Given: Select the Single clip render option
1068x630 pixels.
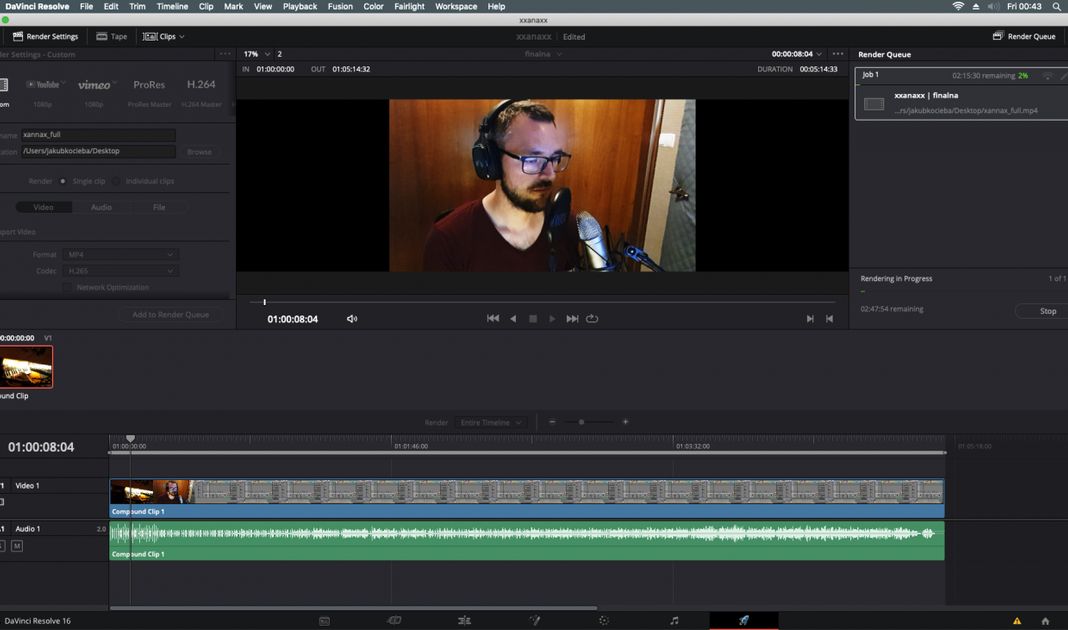Looking at the screenshot, I should (63, 181).
